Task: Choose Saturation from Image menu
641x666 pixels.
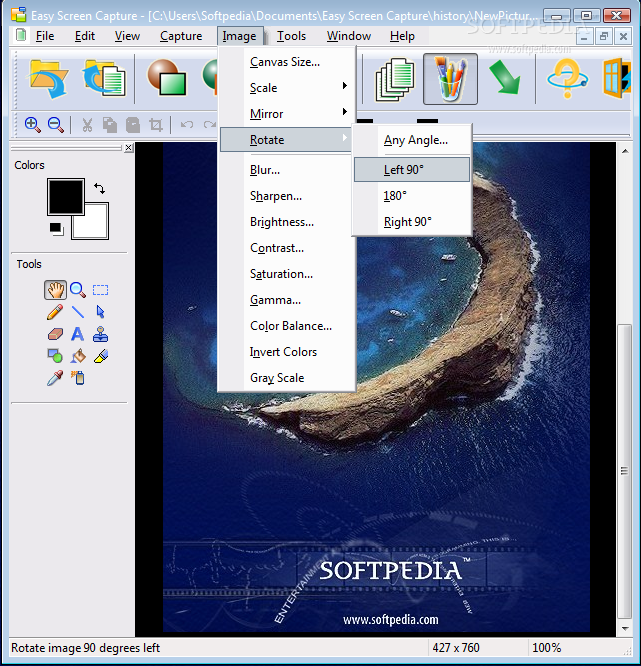Action: coord(287,274)
